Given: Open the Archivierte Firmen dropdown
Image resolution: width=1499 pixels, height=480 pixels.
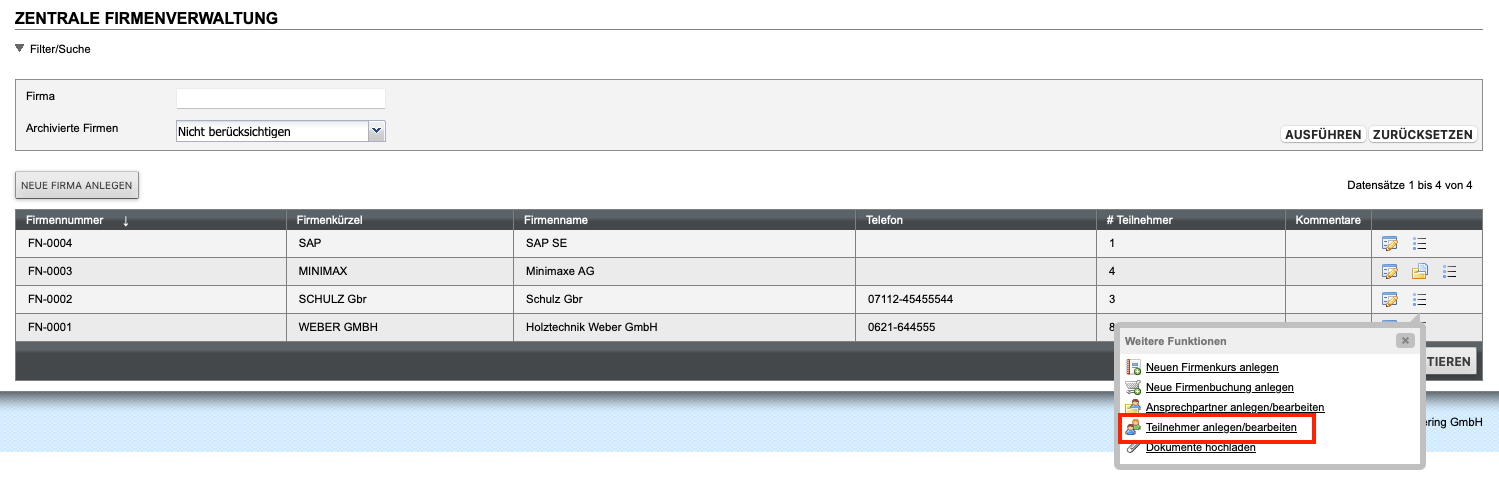Looking at the screenshot, I should point(376,131).
